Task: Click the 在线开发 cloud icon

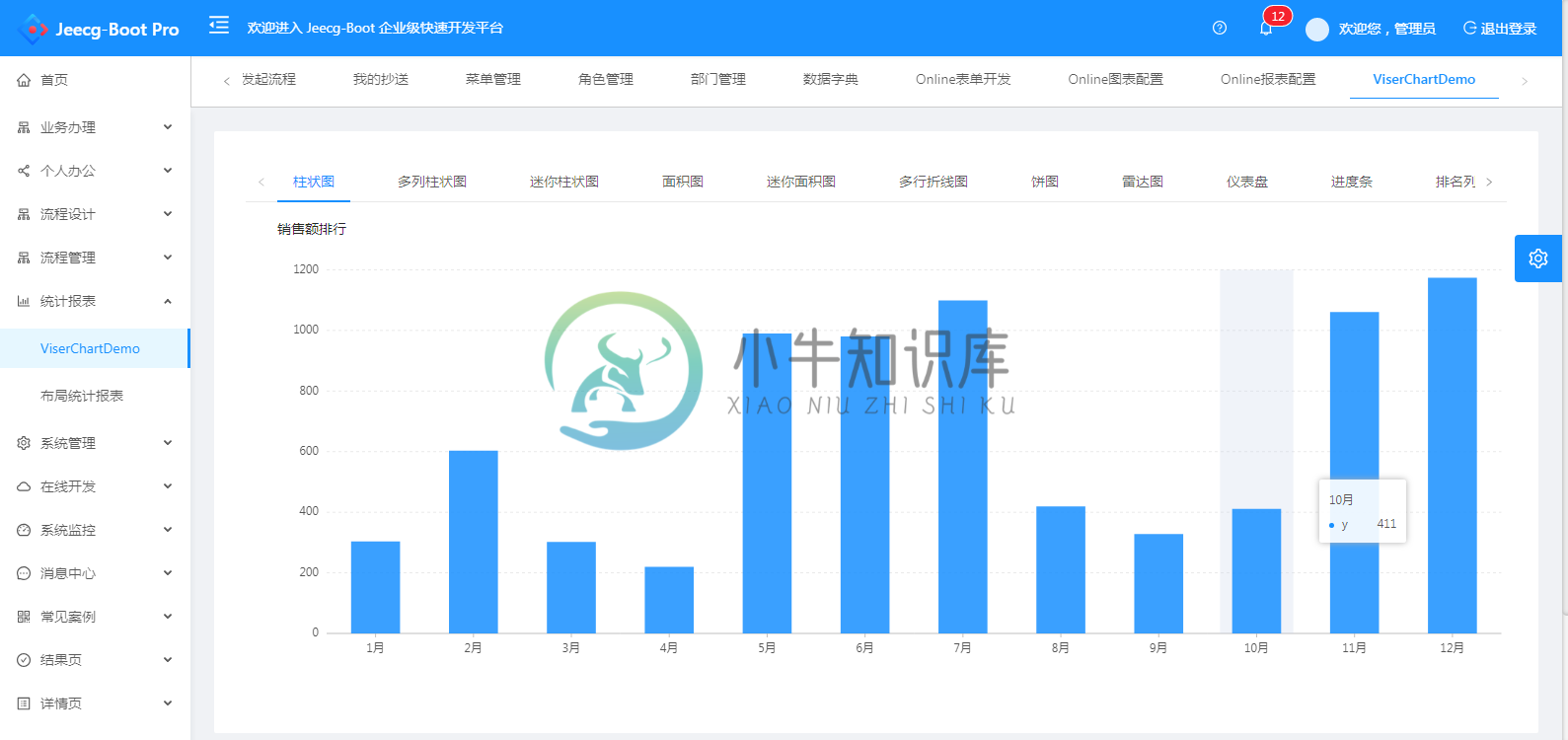Action: (24, 486)
